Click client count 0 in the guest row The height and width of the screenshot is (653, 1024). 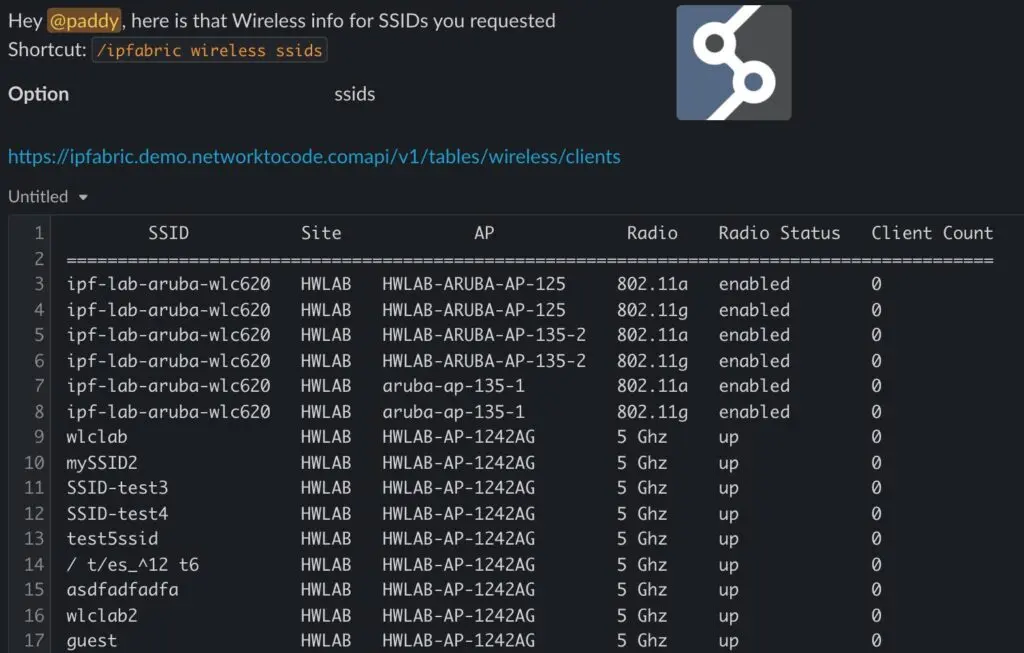coord(876,641)
